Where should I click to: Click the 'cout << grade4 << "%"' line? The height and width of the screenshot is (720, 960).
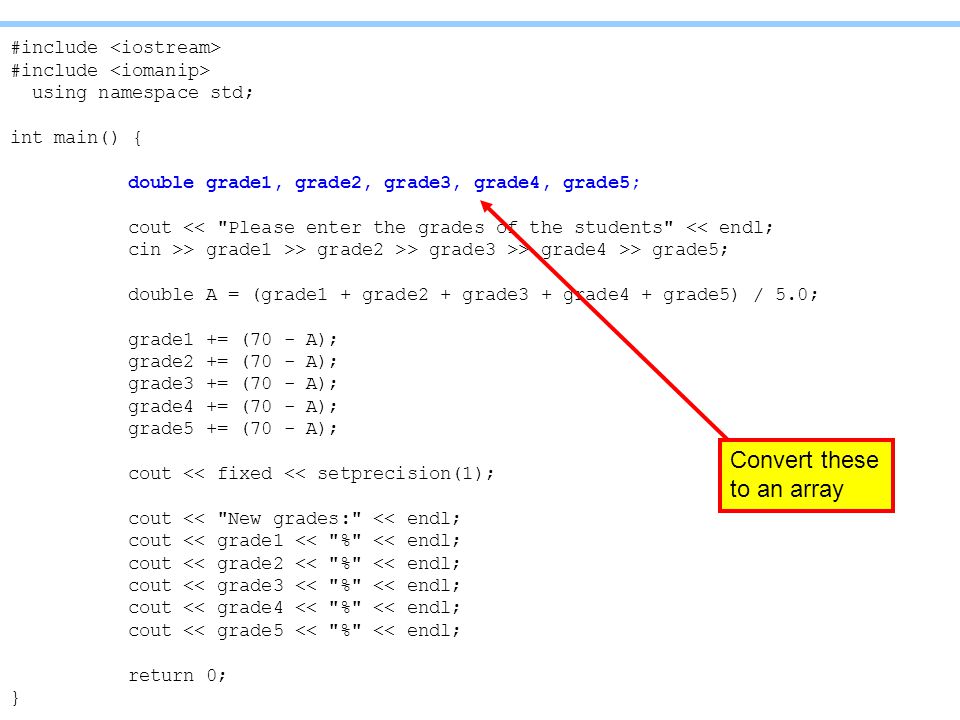tap(294, 608)
